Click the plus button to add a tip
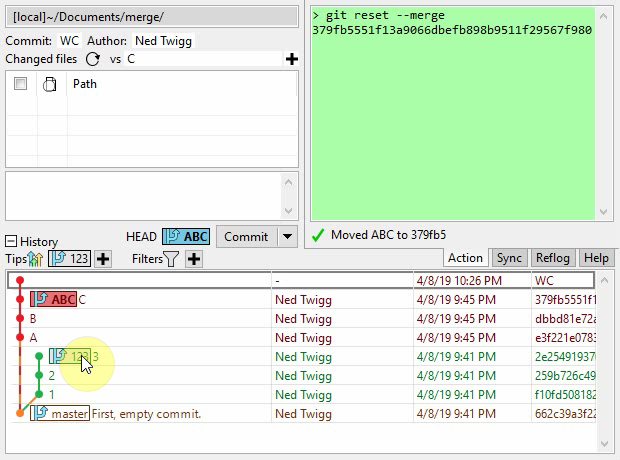 click(103, 259)
